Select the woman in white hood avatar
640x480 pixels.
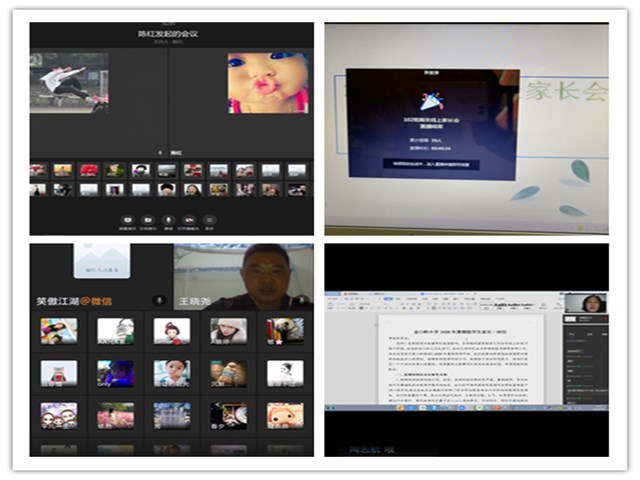pos(228,331)
